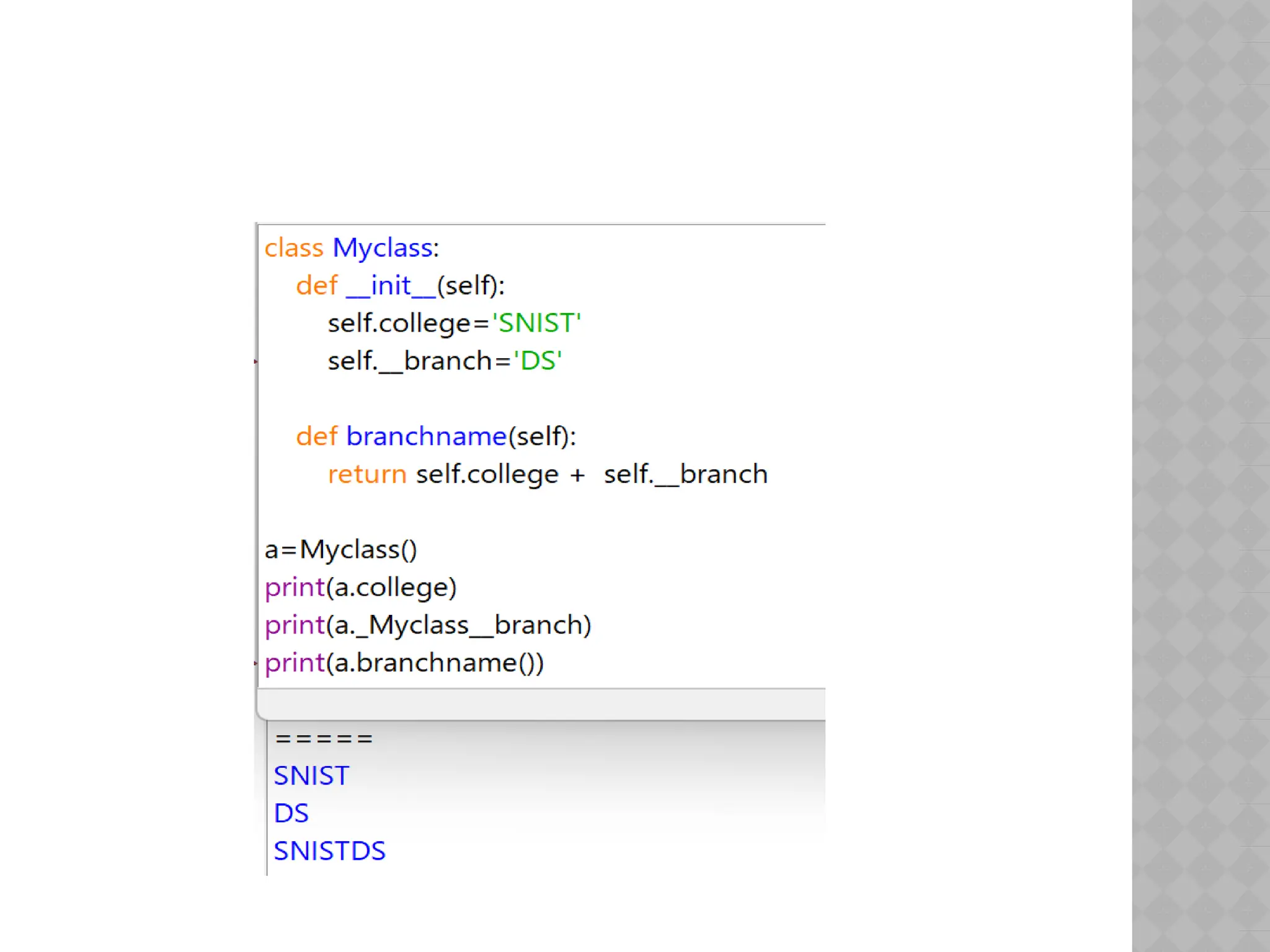The height and width of the screenshot is (952, 1270).
Task: Click the 'SNIST' output line
Action: (312, 776)
